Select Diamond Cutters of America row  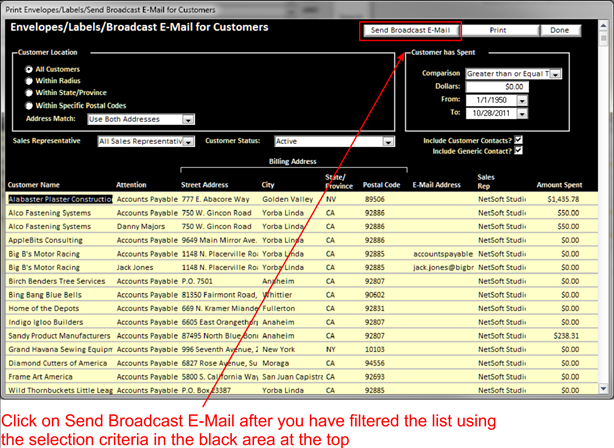click(58, 363)
